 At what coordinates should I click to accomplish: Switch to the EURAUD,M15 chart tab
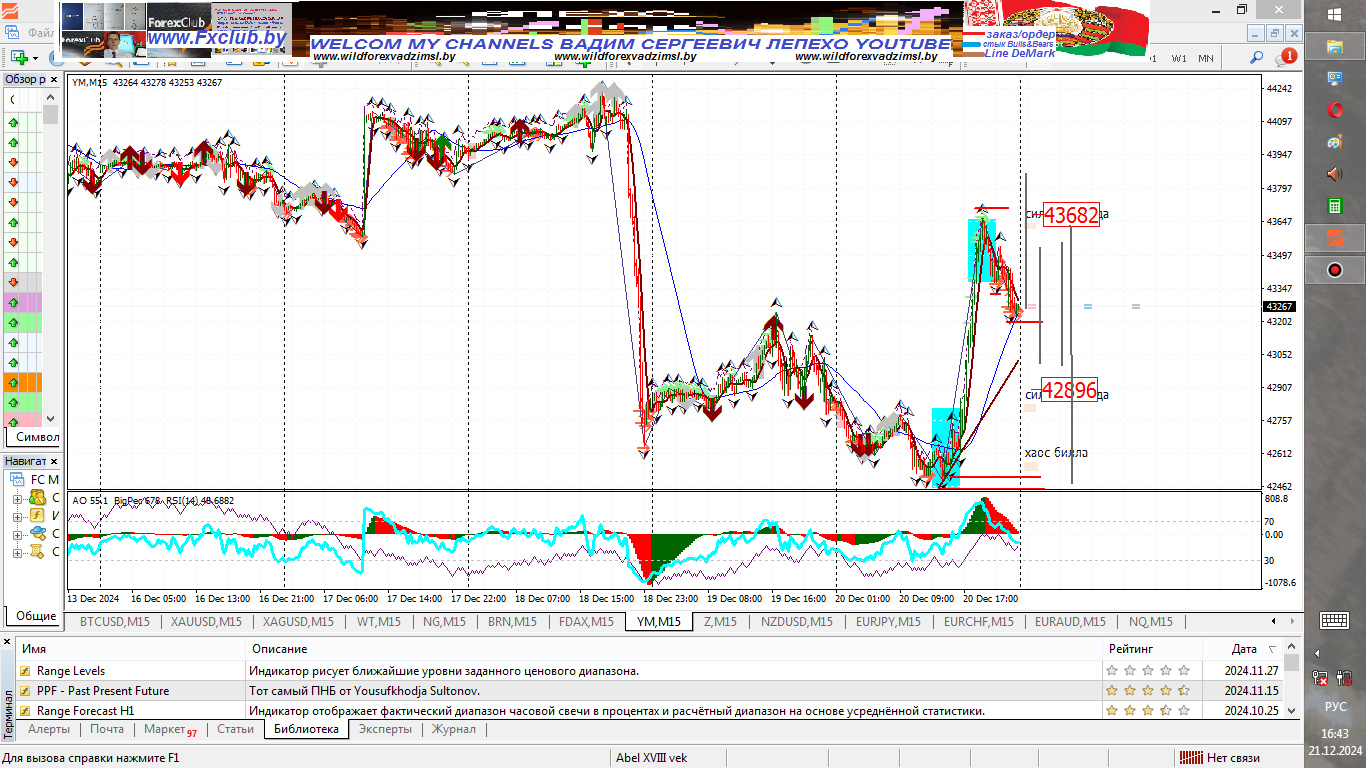coord(1070,622)
